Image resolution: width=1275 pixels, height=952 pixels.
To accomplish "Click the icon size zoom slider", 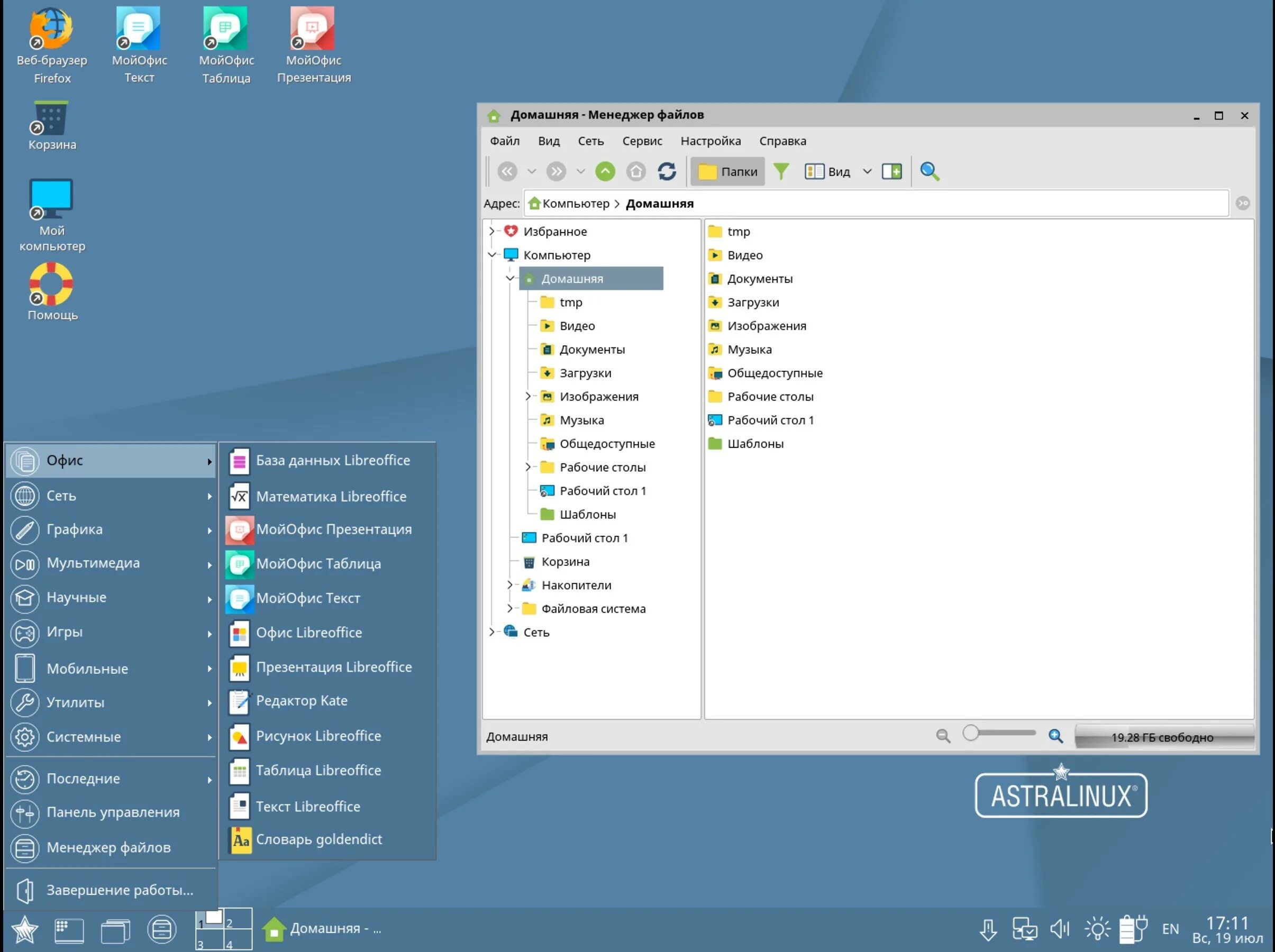I will (971, 733).
